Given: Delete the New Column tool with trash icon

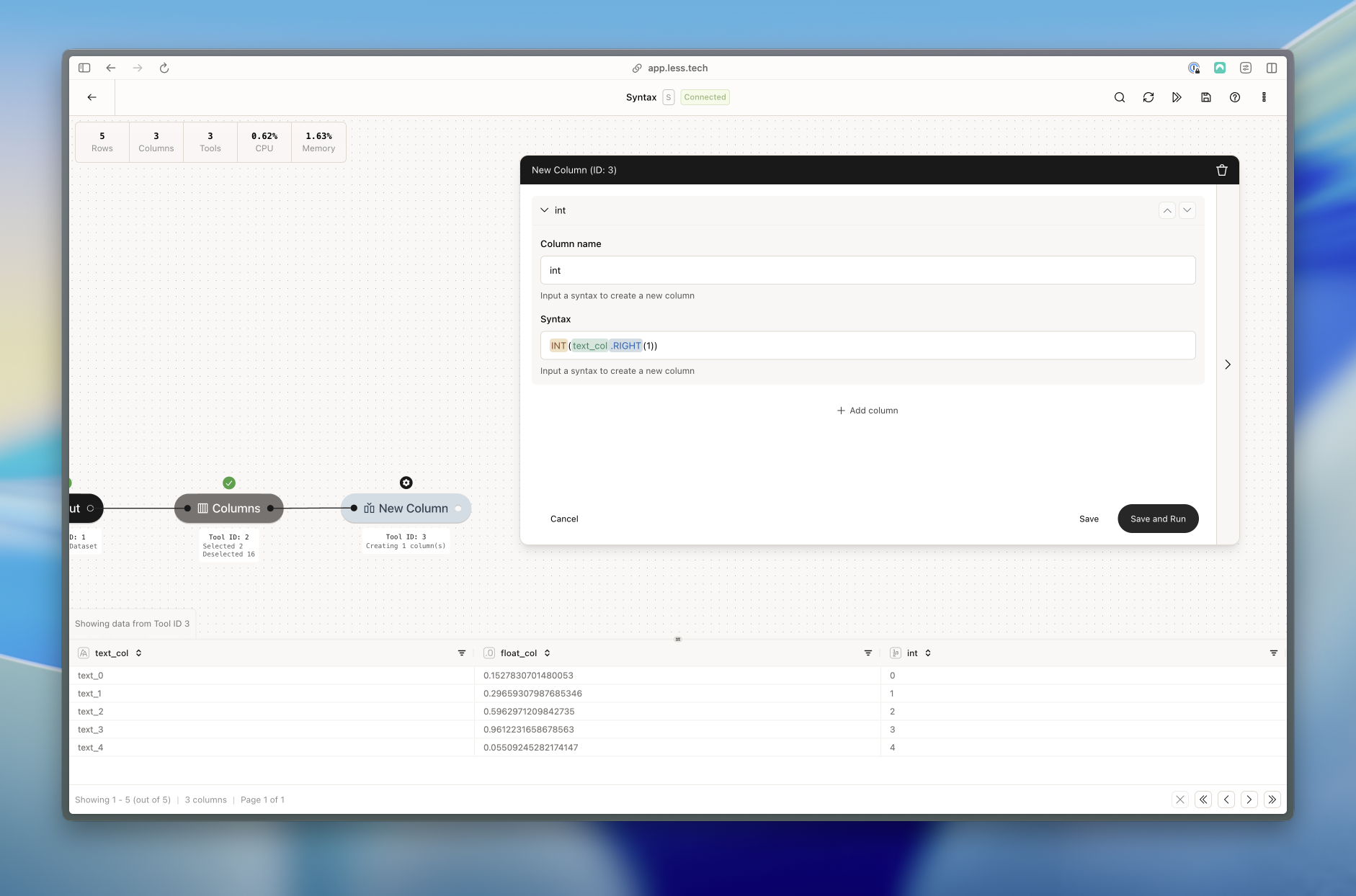Looking at the screenshot, I should click(x=1222, y=170).
